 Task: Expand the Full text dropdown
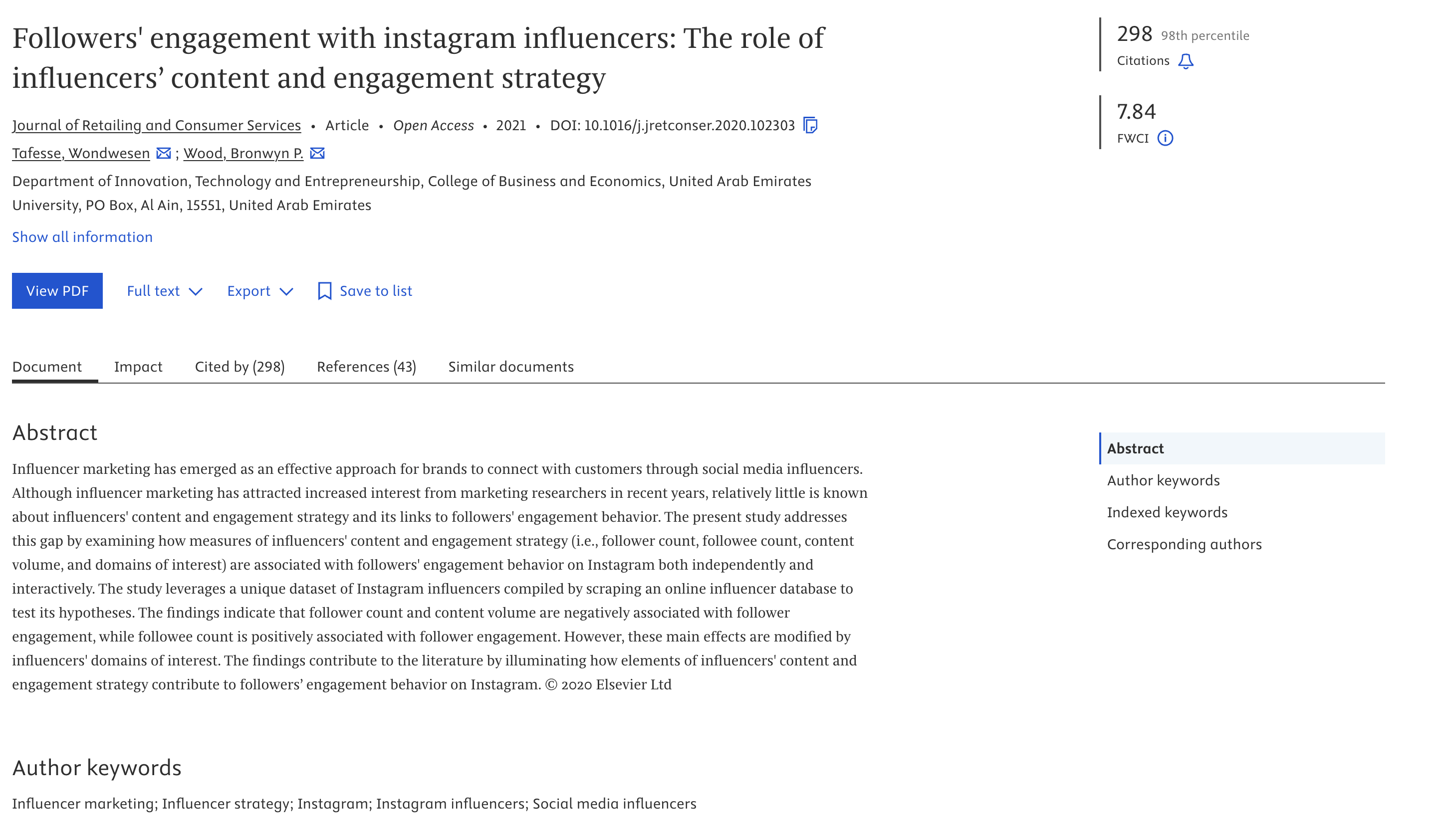[x=165, y=291]
